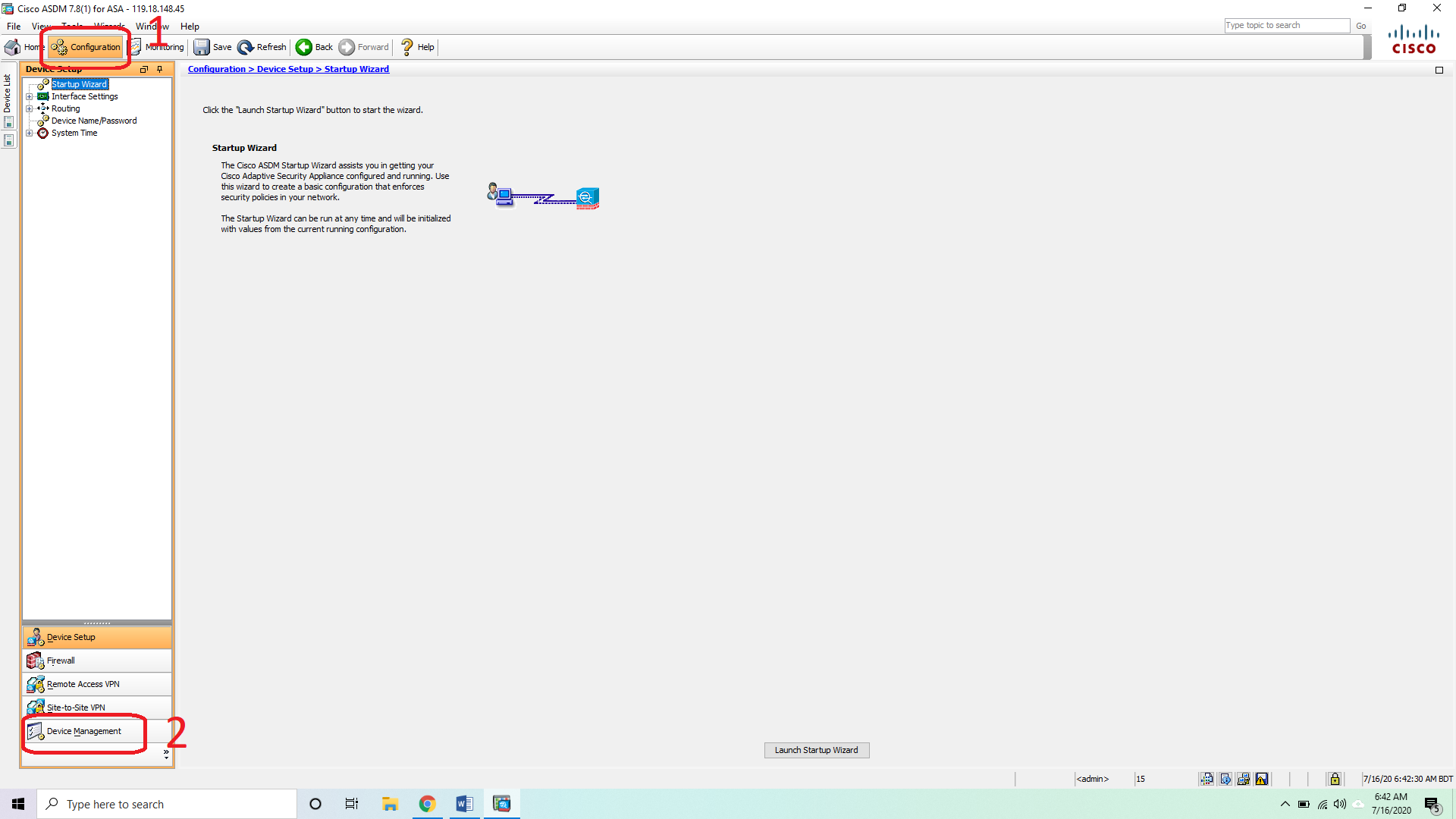1456x819 pixels.
Task: Expand the Routing tree node
Action: 30,108
